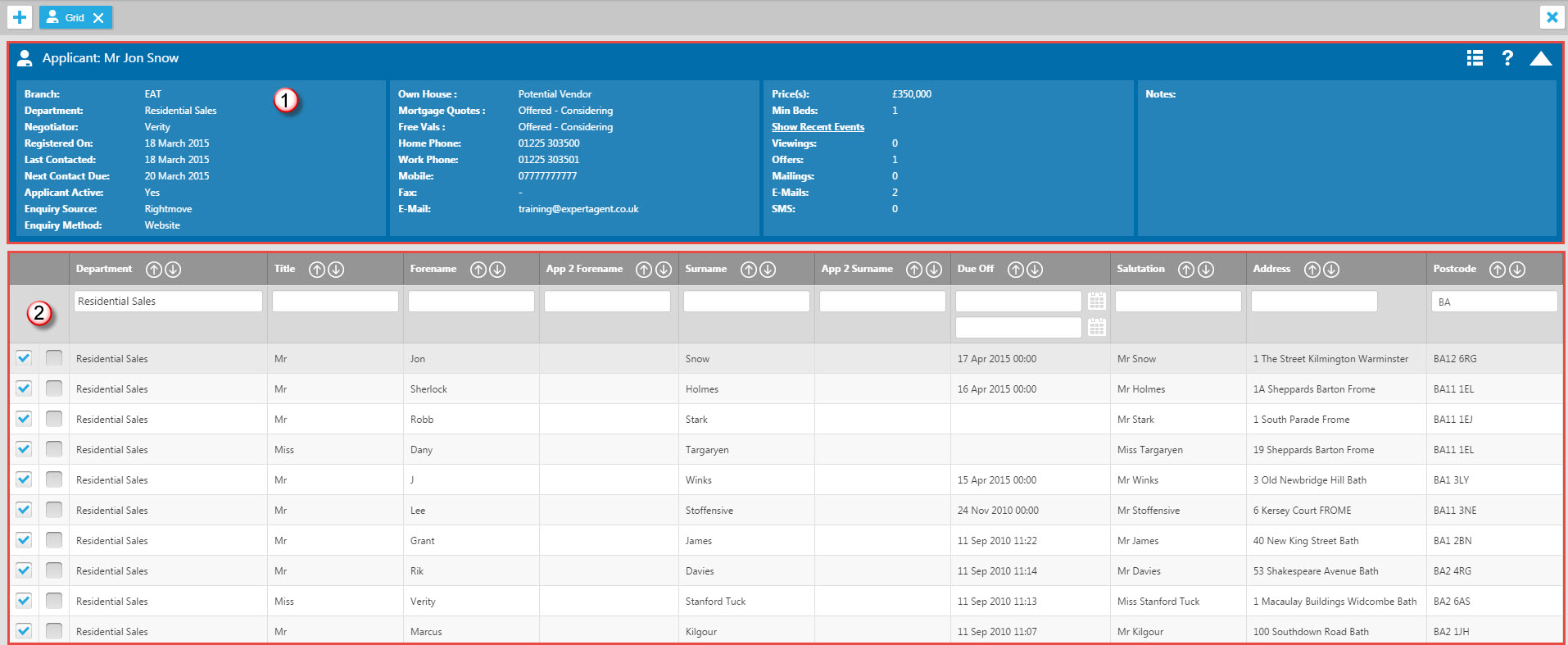The width and height of the screenshot is (1568, 645).
Task: Click email training@expertagent.co.uk
Action: pyautogui.click(x=578, y=209)
